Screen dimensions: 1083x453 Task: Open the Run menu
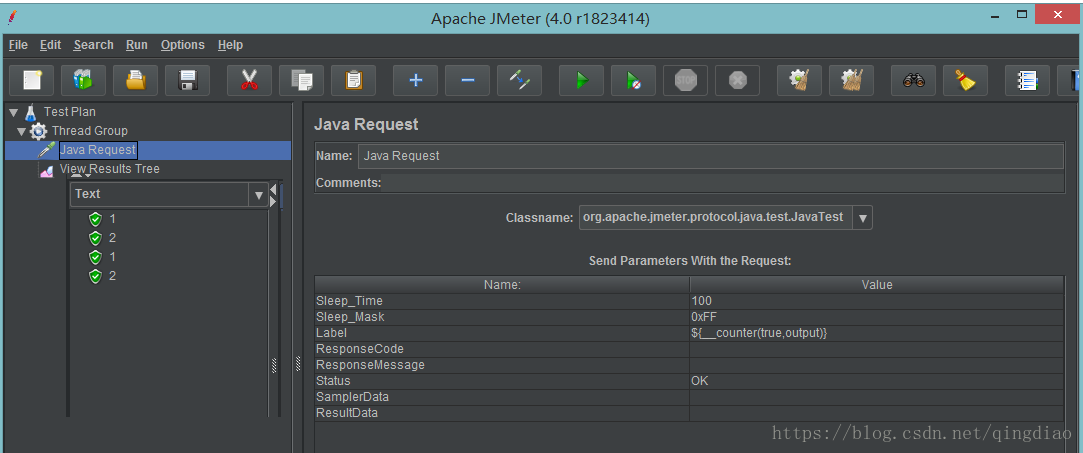point(137,45)
